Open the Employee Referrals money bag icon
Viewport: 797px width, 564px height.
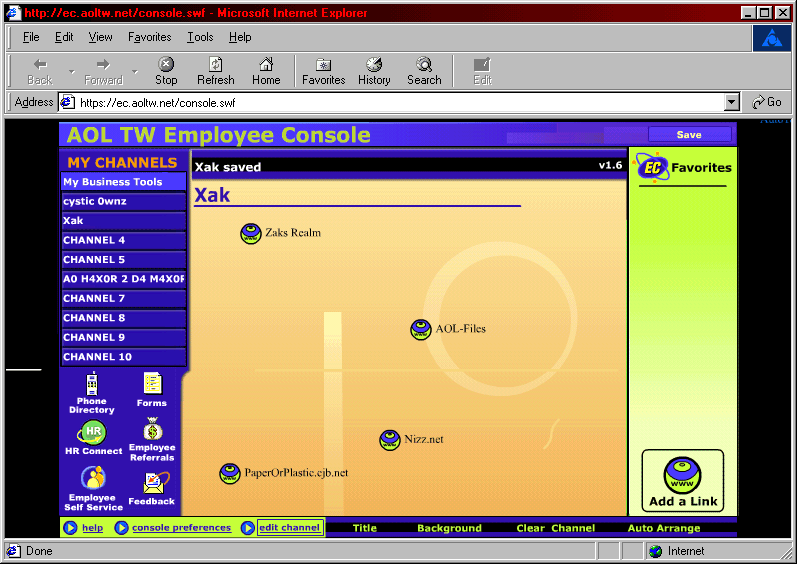[152, 429]
